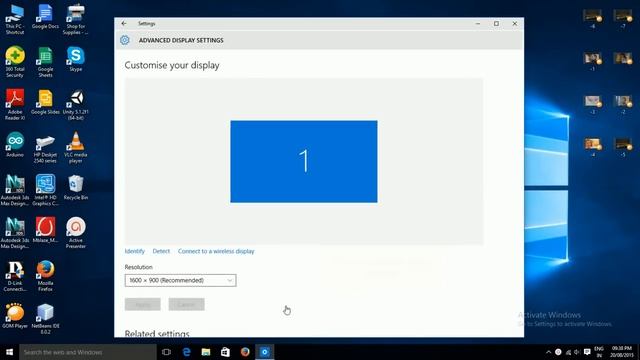
Task: Click the greyed Apply button
Action: [142, 304]
